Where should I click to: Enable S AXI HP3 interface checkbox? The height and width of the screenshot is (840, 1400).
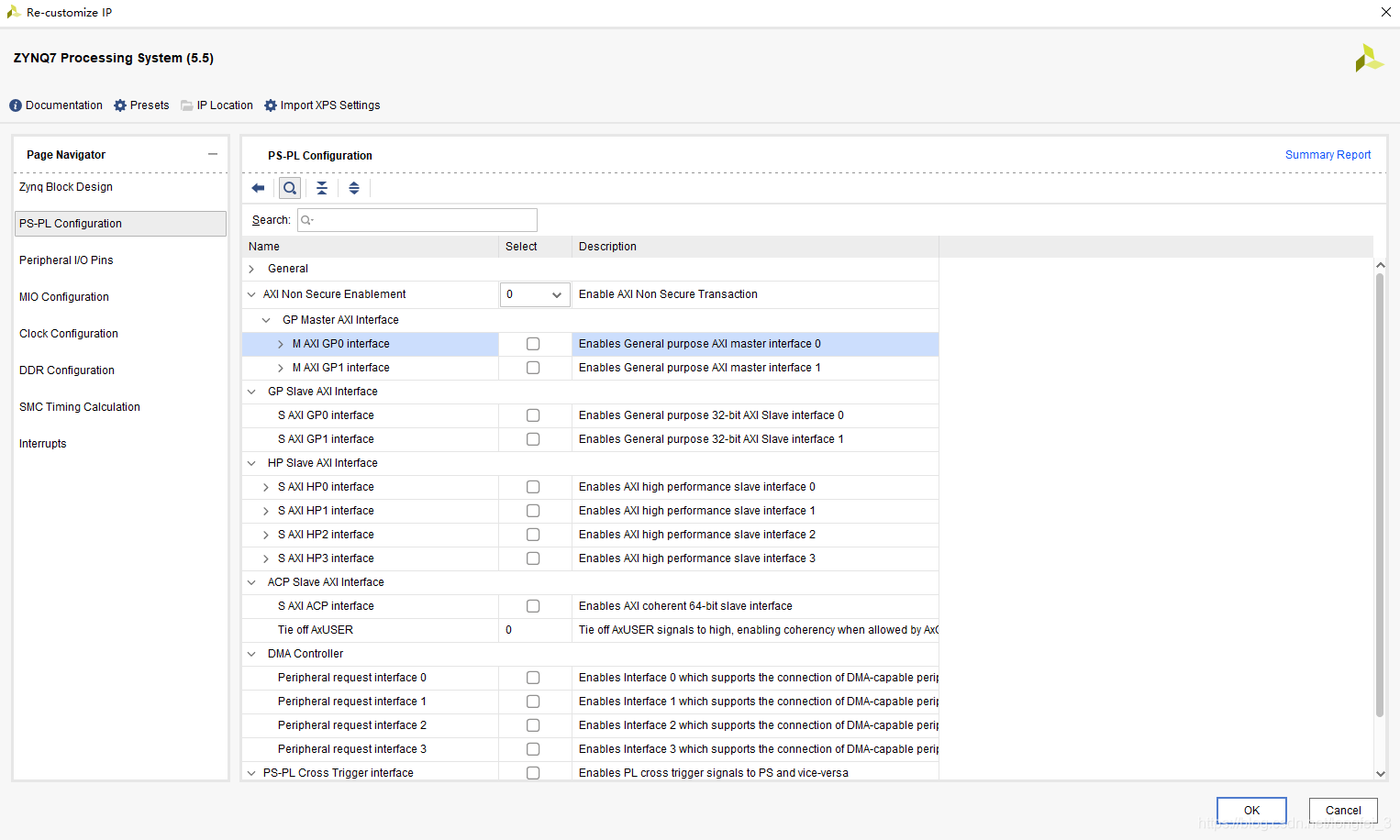[533, 558]
